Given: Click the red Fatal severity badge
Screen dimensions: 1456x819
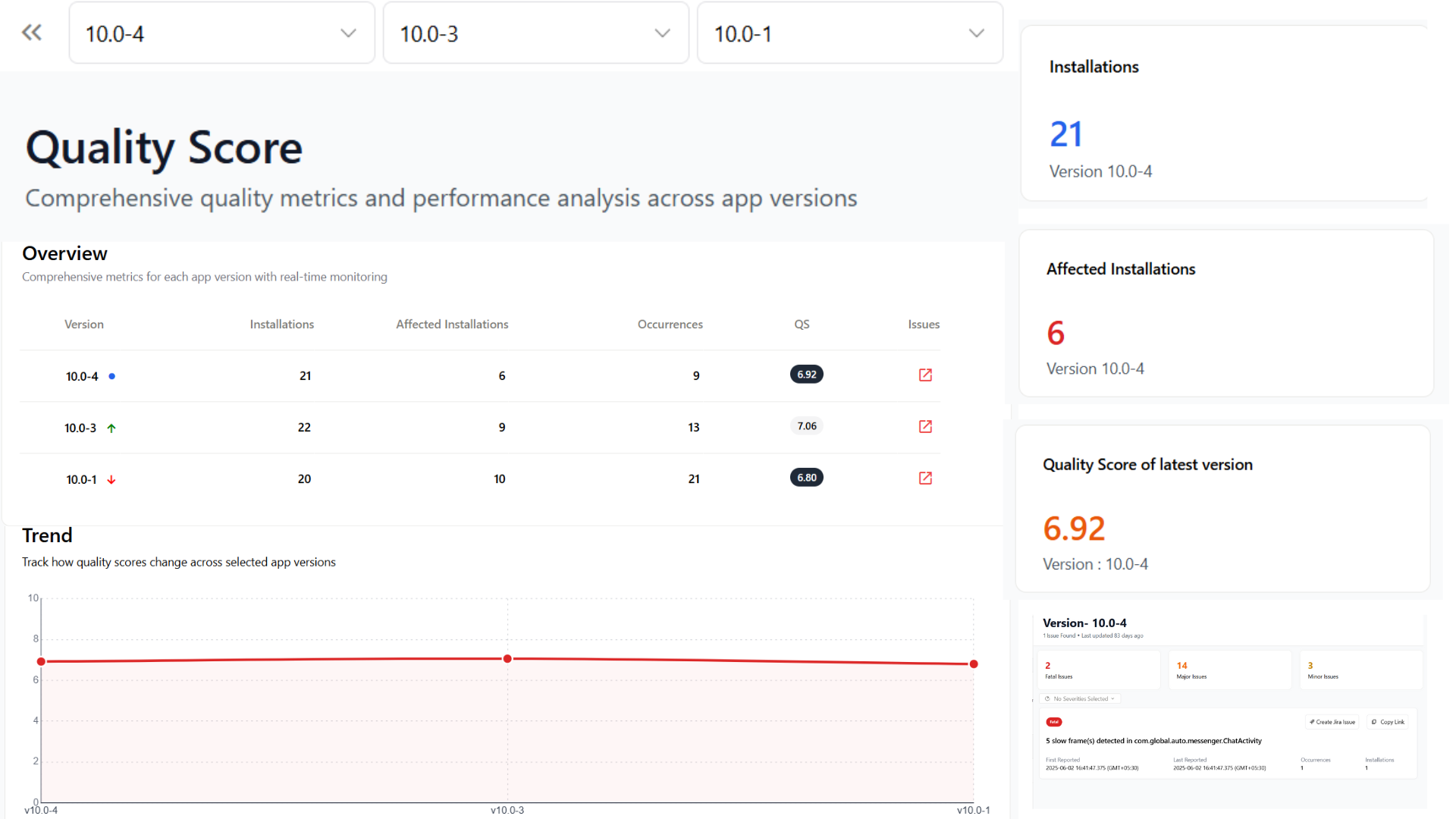Looking at the screenshot, I should [x=1054, y=722].
